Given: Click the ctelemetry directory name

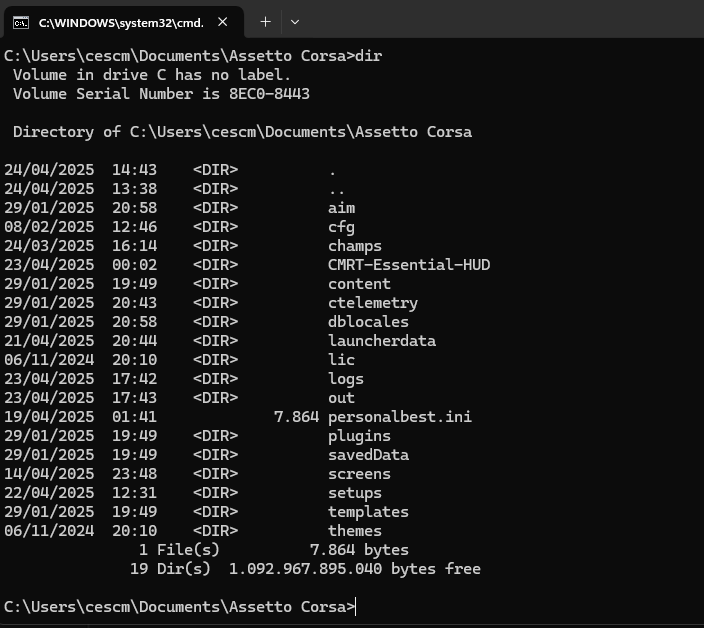Looking at the screenshot, I should [x=372, y=303].
